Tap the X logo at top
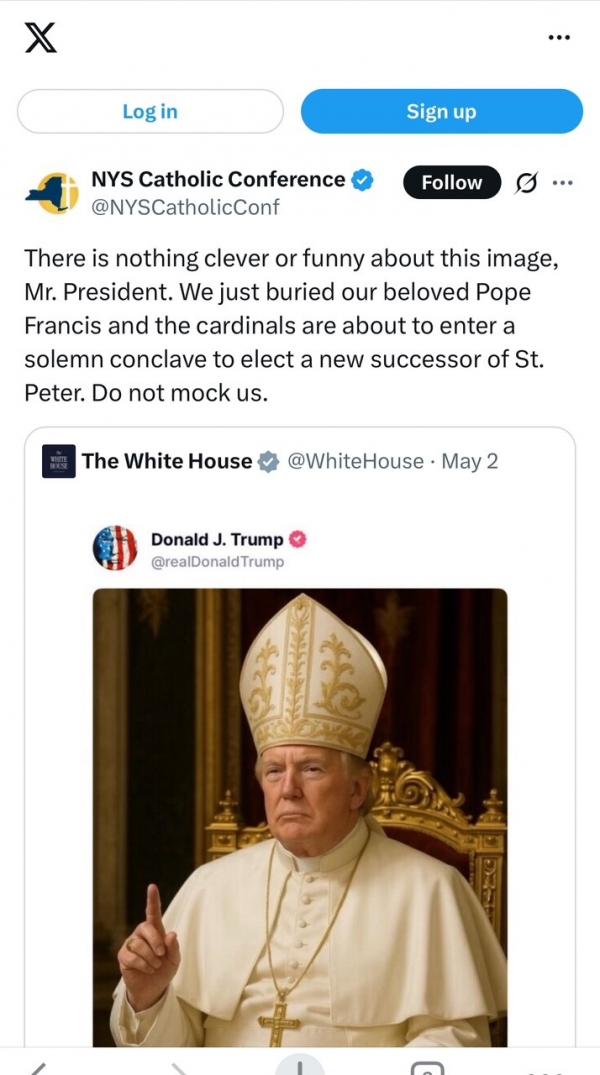This screenshot has width=600, height=1075. click(x=40, y=39)
